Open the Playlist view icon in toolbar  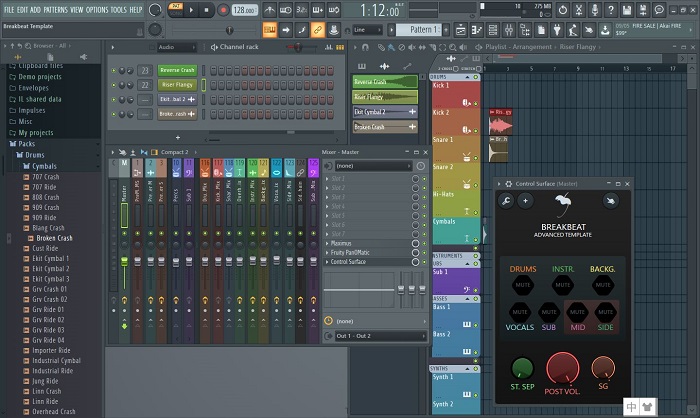click(460, 30)
